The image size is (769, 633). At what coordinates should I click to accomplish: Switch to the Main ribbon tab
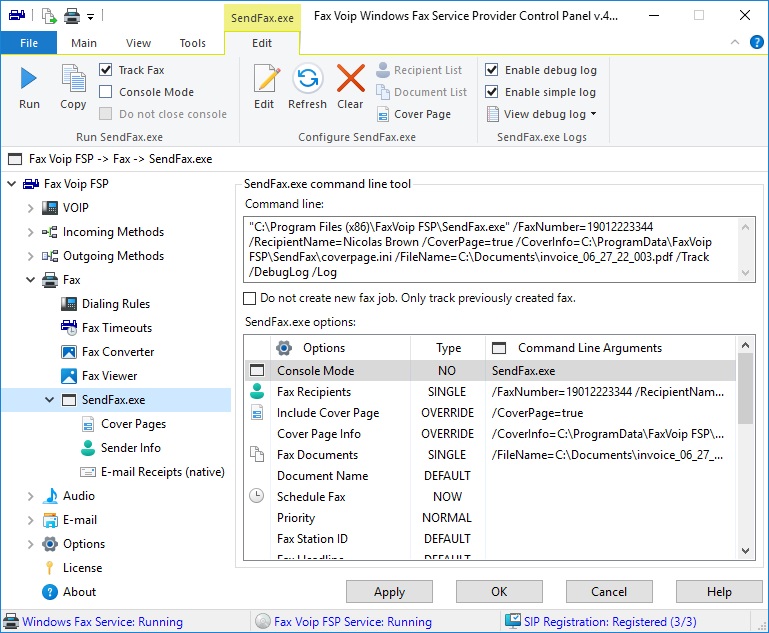(x=84, y=43)
